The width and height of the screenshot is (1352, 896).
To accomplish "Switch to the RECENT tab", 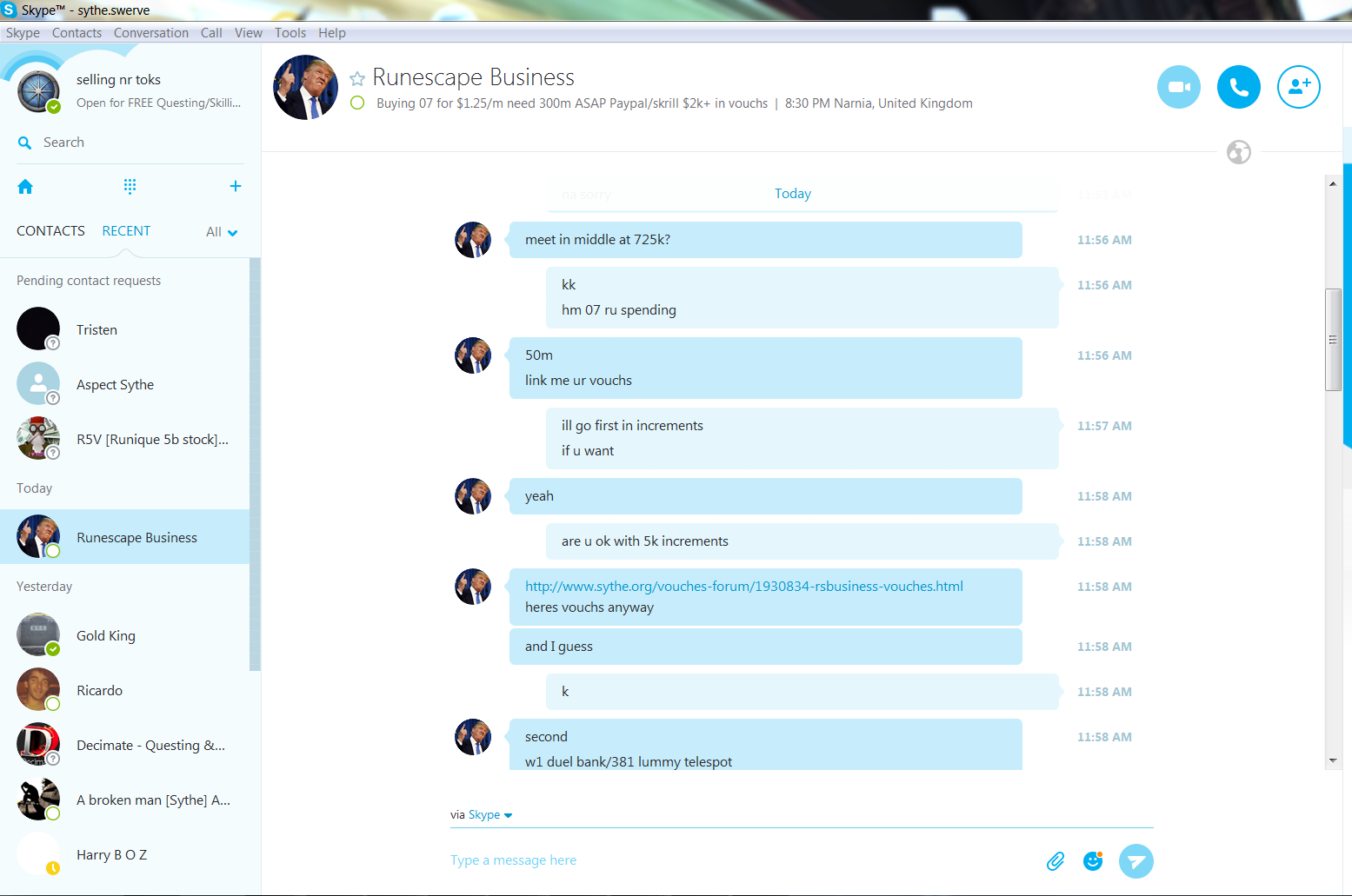I will [126, 231].
